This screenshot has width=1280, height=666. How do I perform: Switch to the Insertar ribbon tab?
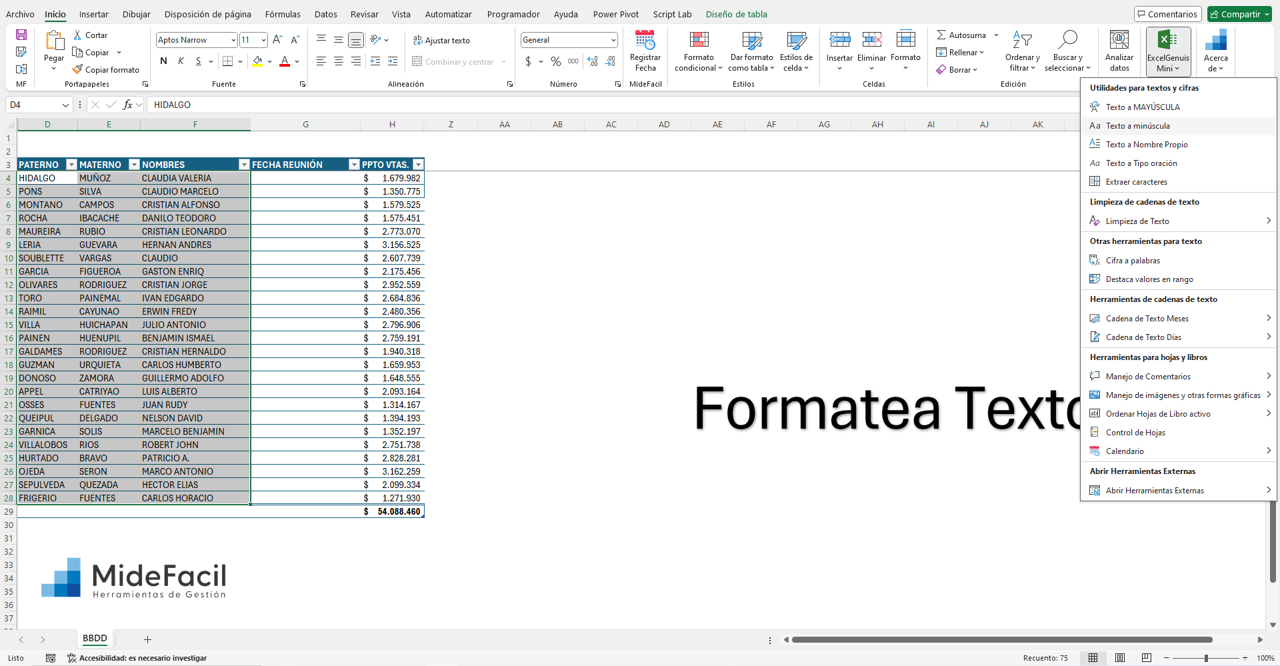(x=94, y=14)
